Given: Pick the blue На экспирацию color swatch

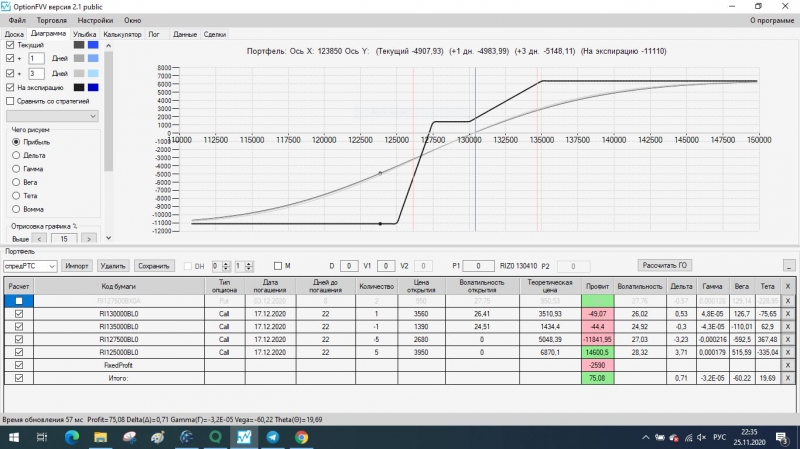Looking at the screenshot, I should 93,87.
